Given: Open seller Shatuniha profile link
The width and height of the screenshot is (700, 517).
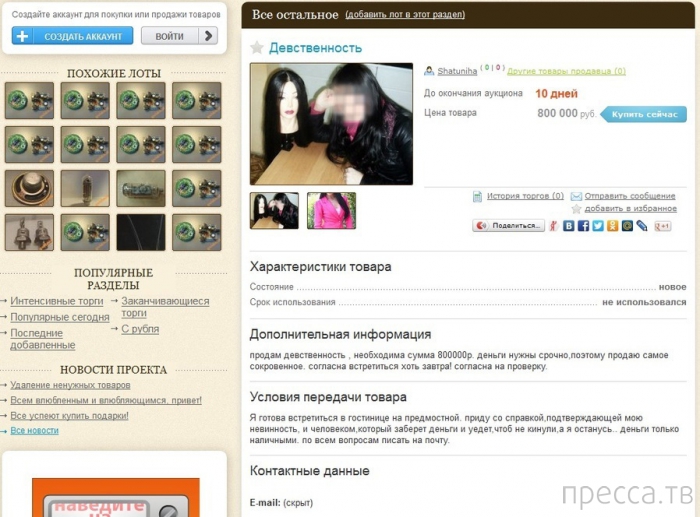Looking at the screenshot, I should pyautogui.click(x=459, y=71).
